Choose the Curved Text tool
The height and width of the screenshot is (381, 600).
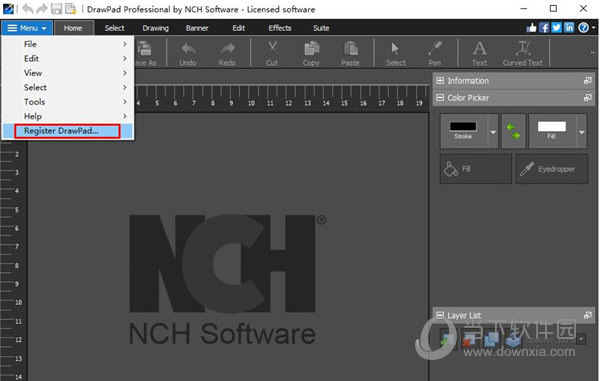pos(523,53)
